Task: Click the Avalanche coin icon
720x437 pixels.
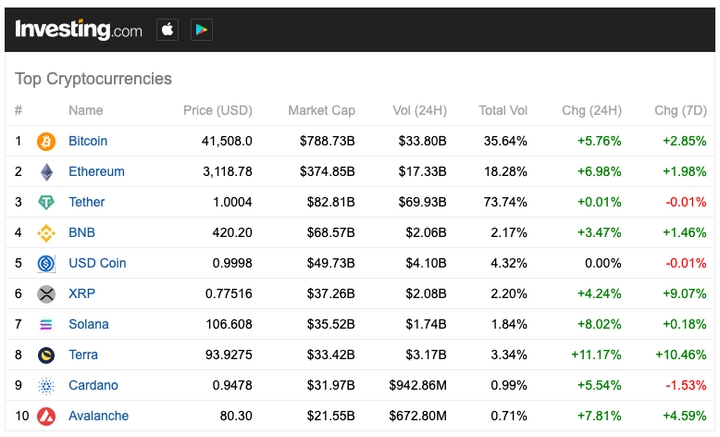Action: pyautogui.click(x=46, y=416)
